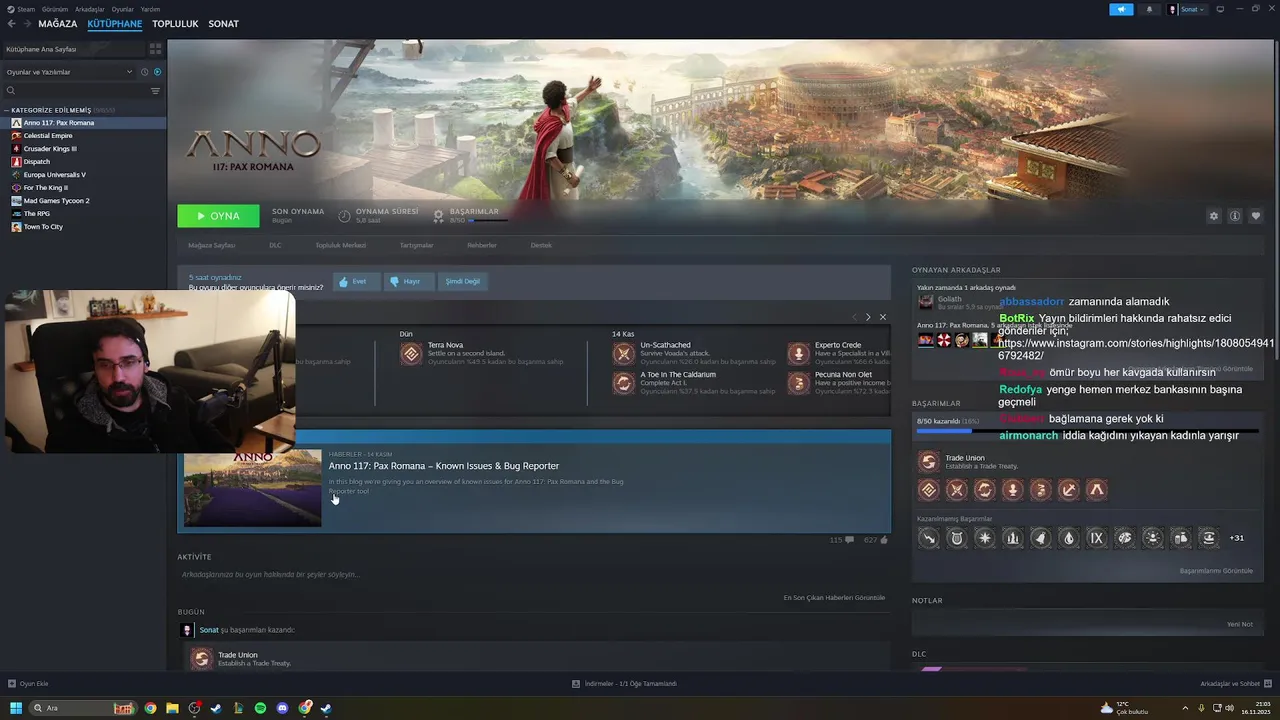Open the MAĞAZA tab

[57, 24]
